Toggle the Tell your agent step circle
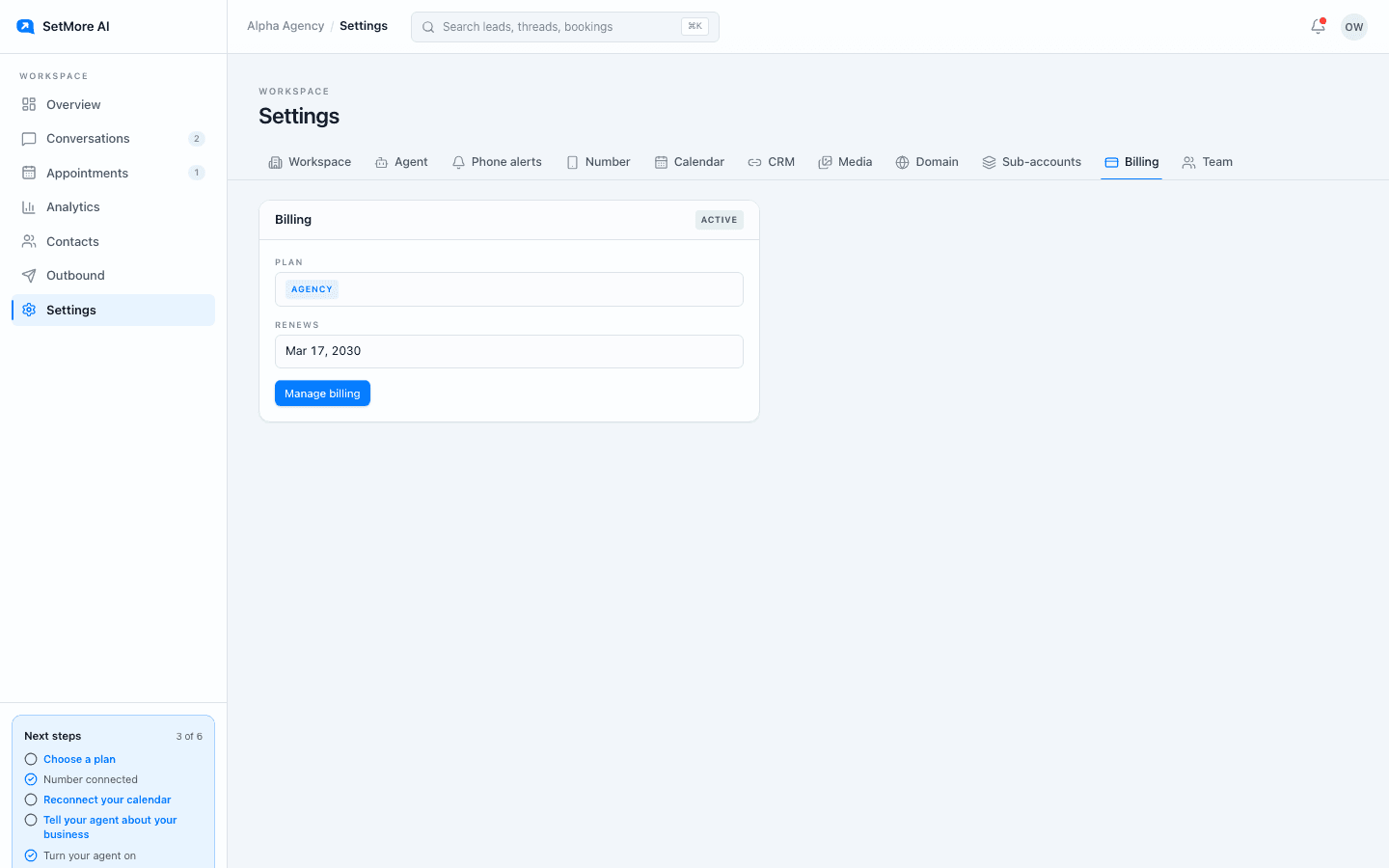The width and height of the screenshot is (1389, 868). tap(31, 820)
